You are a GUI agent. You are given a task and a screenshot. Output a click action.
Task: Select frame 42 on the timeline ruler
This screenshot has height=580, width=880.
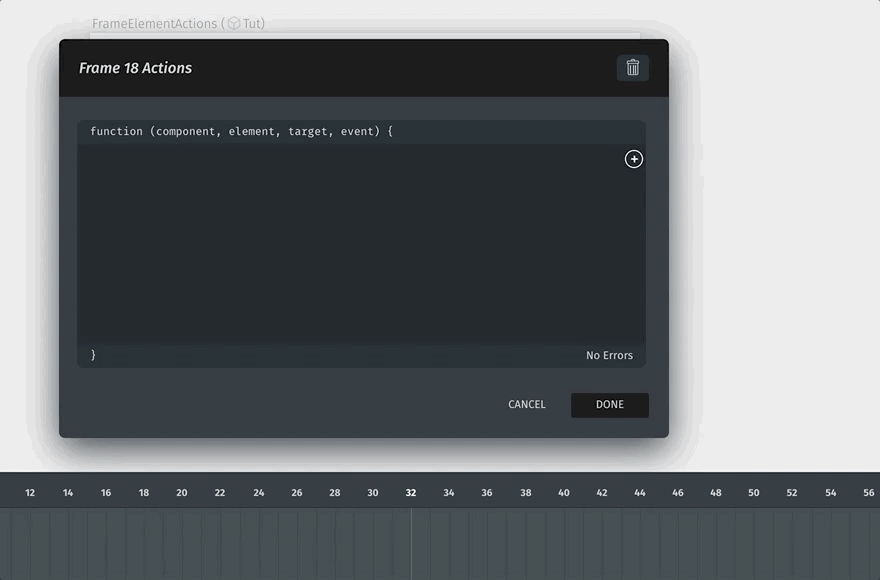(602, 492)
